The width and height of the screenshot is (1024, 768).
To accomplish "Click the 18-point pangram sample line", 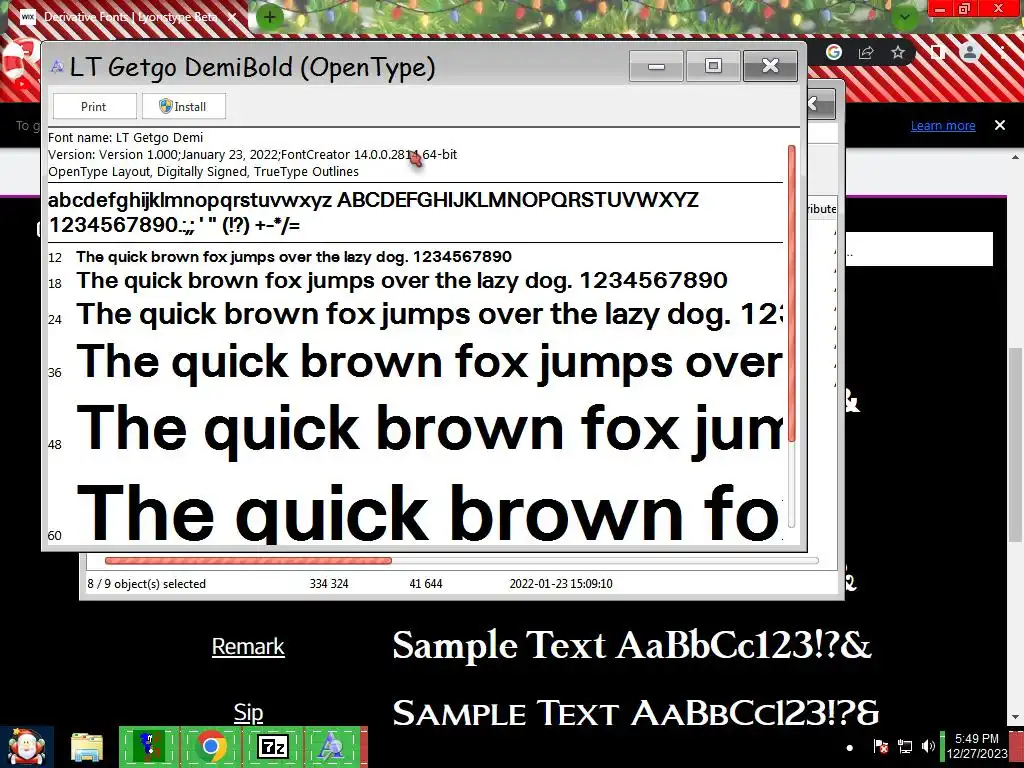I will 402,281.
